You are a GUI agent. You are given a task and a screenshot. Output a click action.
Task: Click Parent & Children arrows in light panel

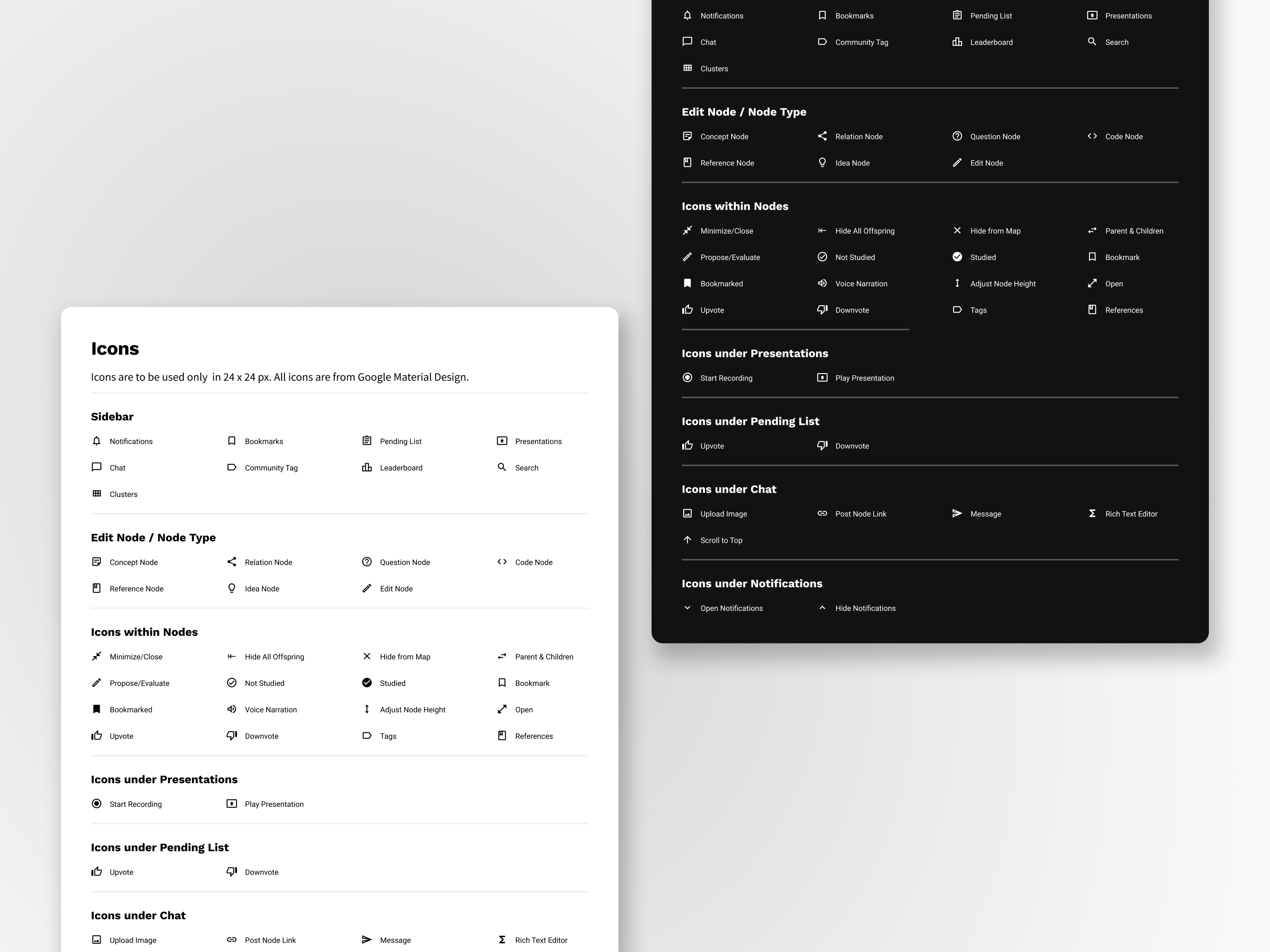click(502, 656)
